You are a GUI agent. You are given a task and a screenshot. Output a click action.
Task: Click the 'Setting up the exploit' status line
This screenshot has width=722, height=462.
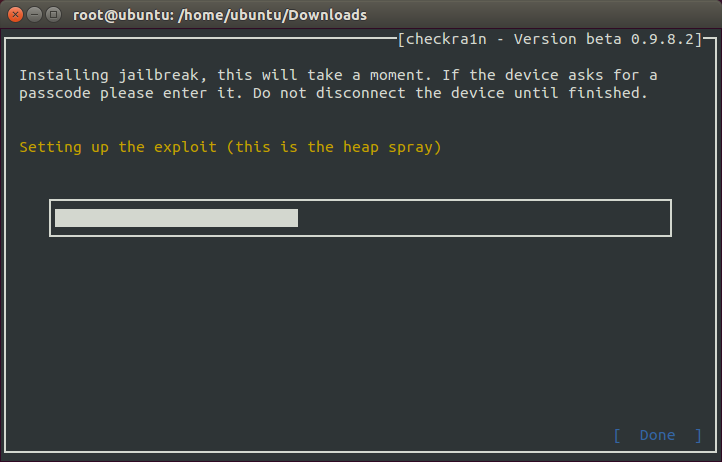coord(230,147)
